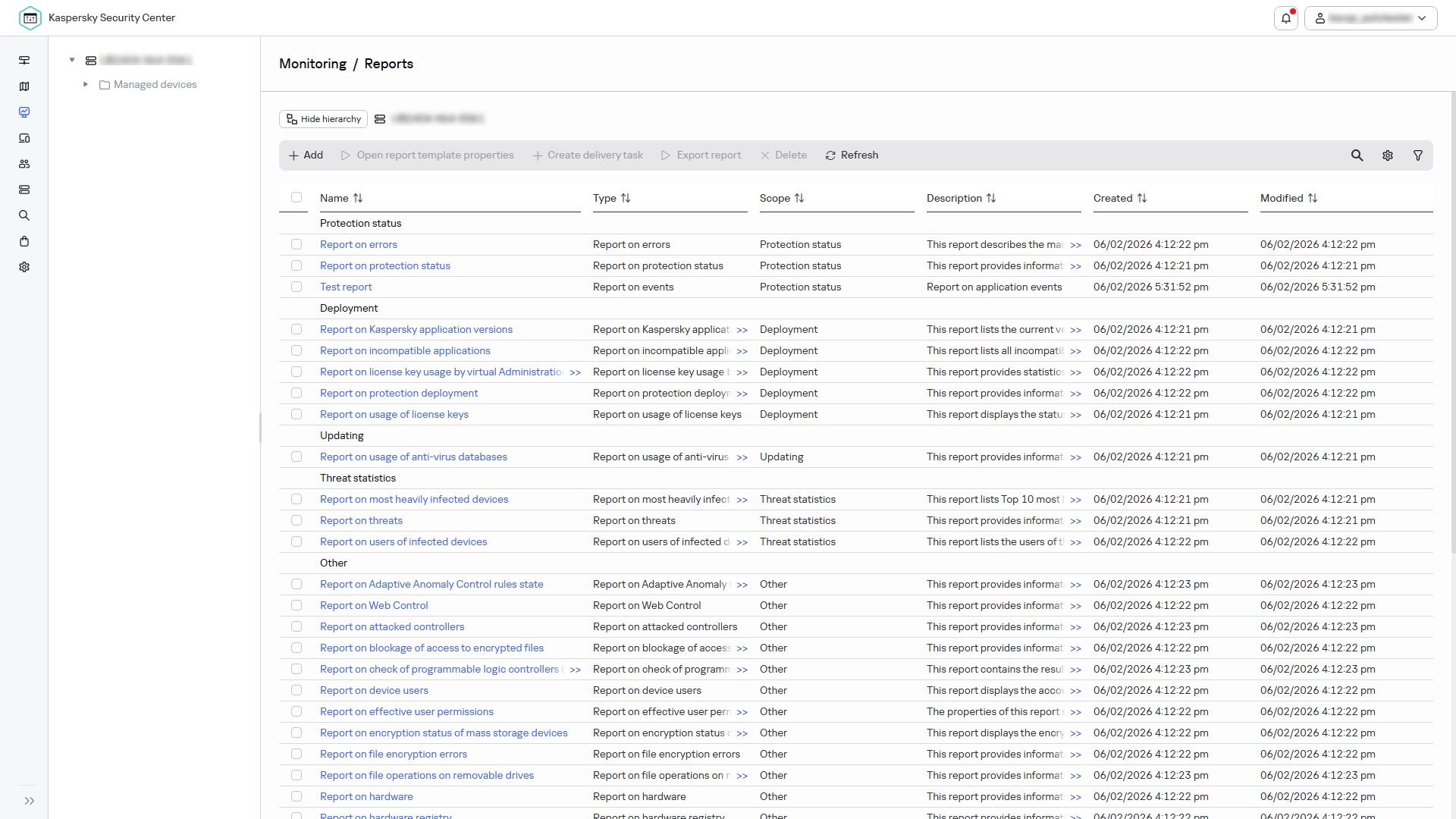This screenshot has width=1456, height=819.
Task: Click Open report template properties
Action: [428, 155]
